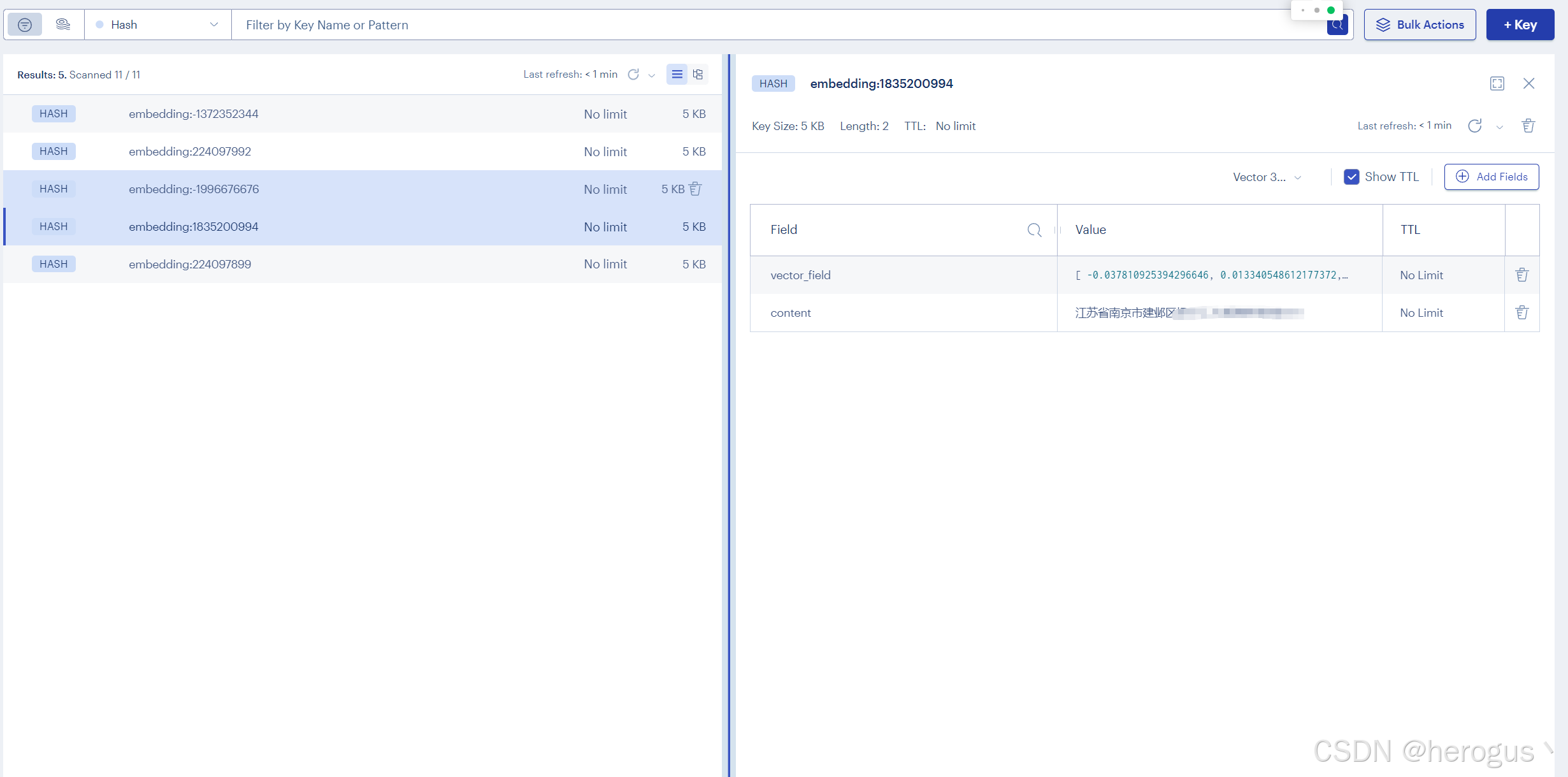Select key embedding:-1996676676
The height and width of the screenshot is (777, 1568).
point(363,189)
